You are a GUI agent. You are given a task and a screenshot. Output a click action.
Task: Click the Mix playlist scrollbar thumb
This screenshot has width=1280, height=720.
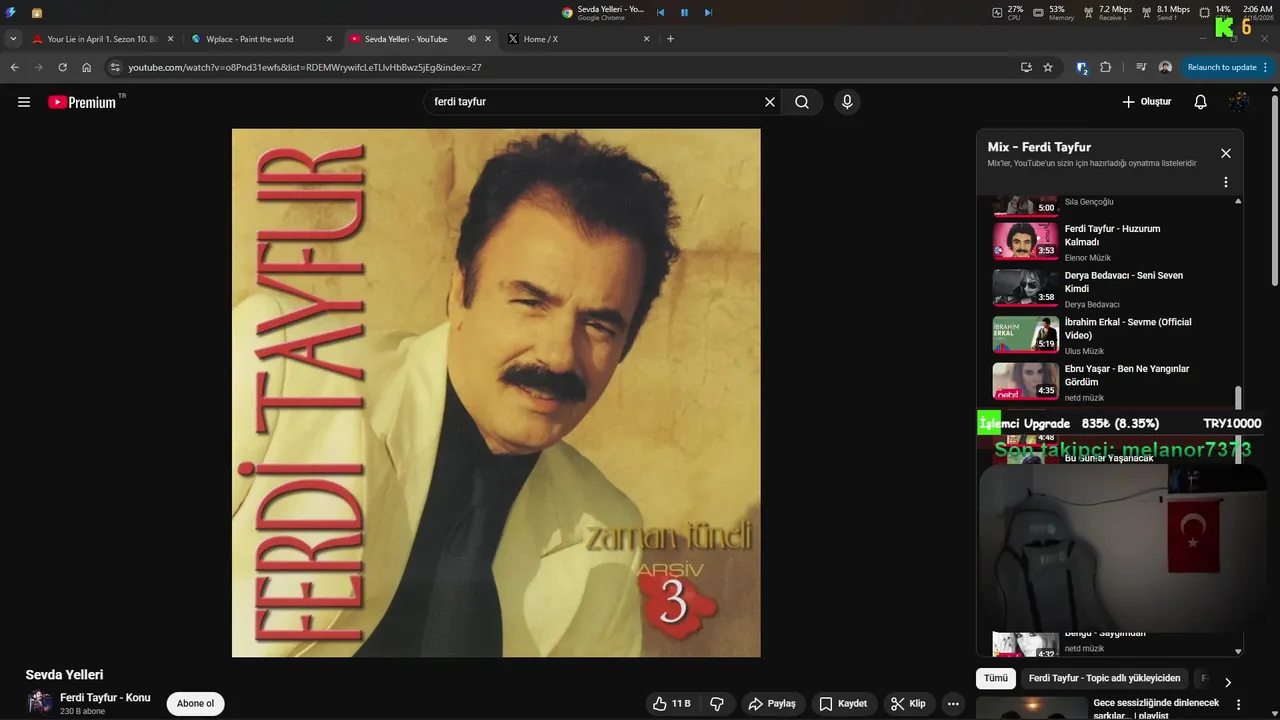coord(1238,398)
